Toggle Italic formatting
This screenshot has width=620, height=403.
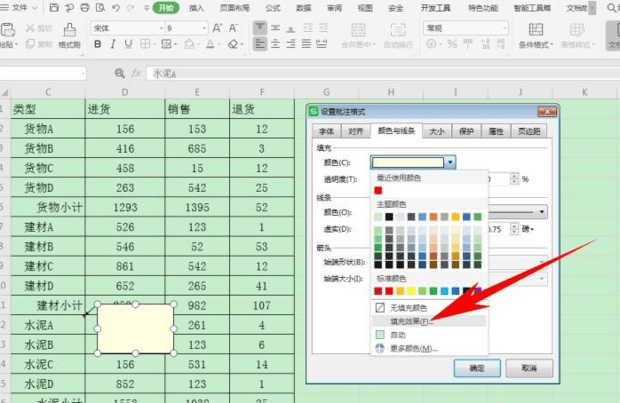113,44
